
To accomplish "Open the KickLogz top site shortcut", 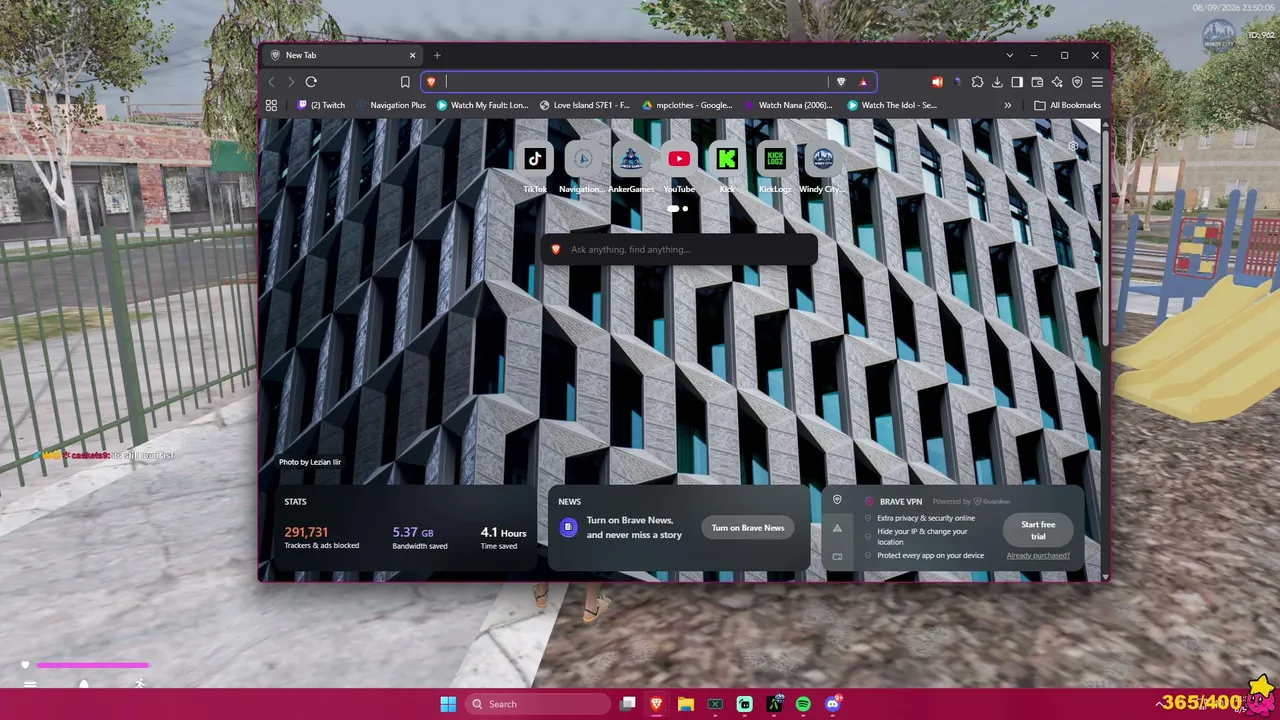I will [x=775, y=158].
